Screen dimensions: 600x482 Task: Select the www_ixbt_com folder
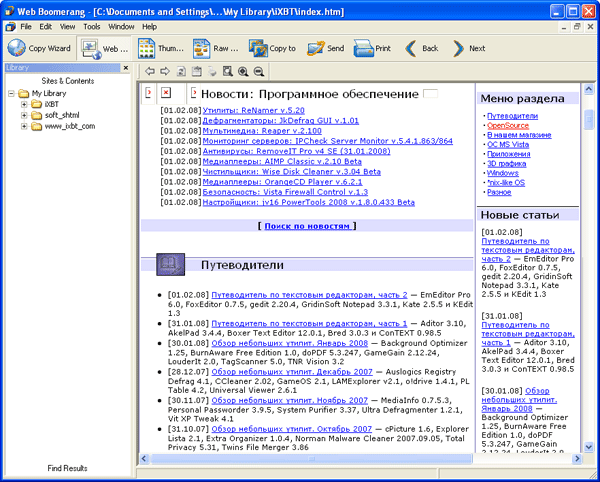[x=69, y=127]
